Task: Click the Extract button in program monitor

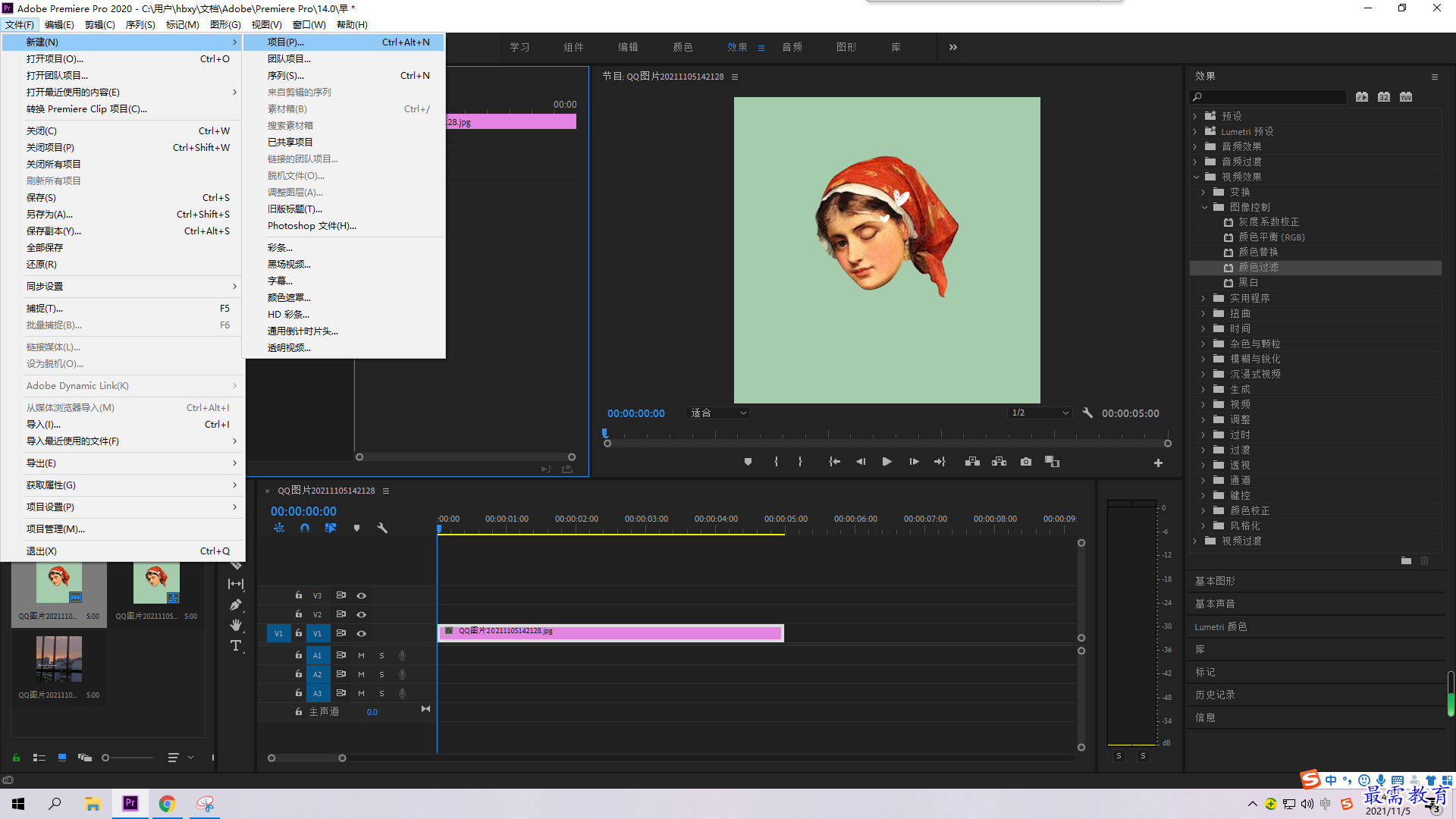Action: click(x=999, y=462)
